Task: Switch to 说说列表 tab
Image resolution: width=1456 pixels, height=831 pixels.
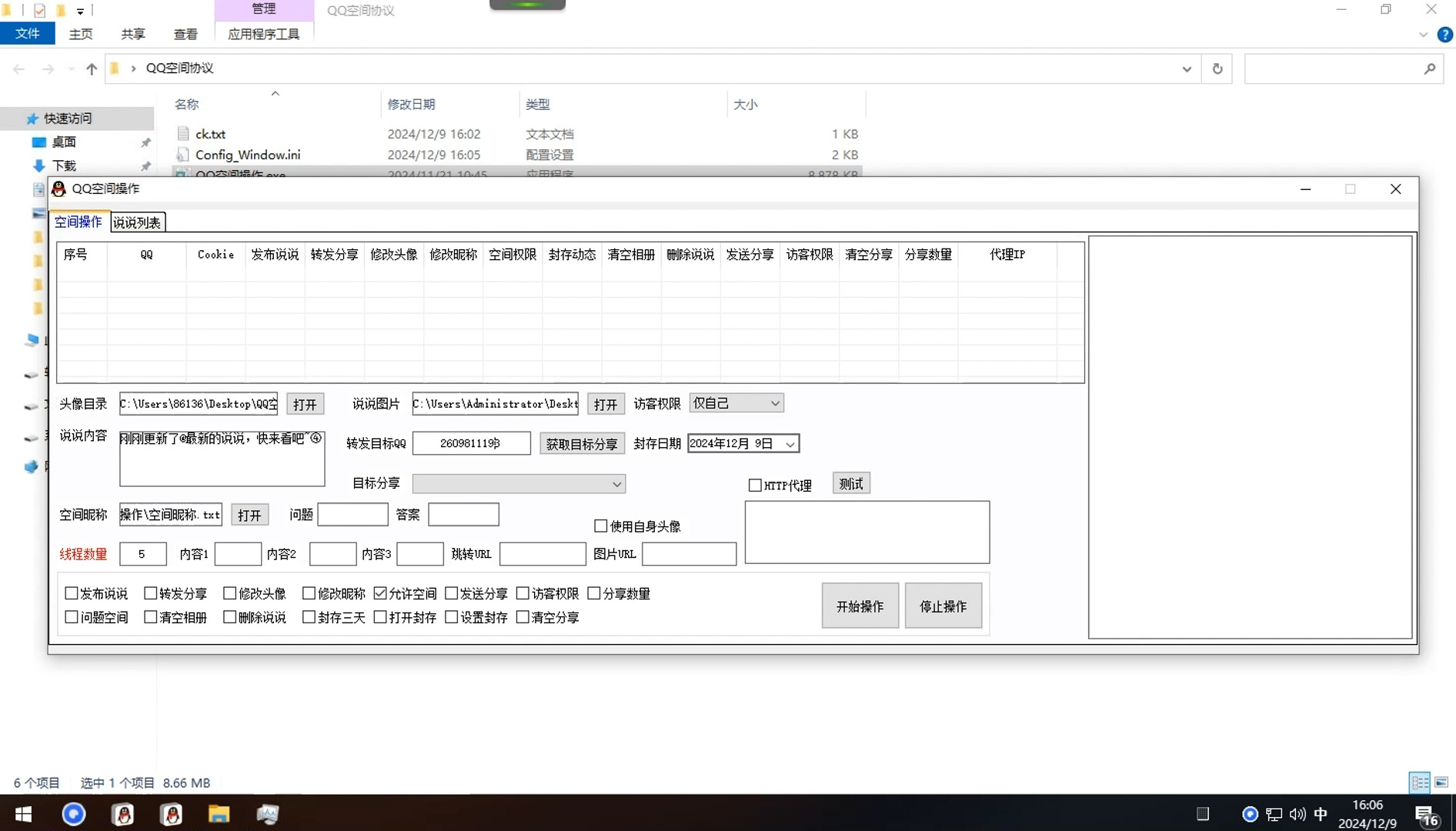Action: point(137,222)
